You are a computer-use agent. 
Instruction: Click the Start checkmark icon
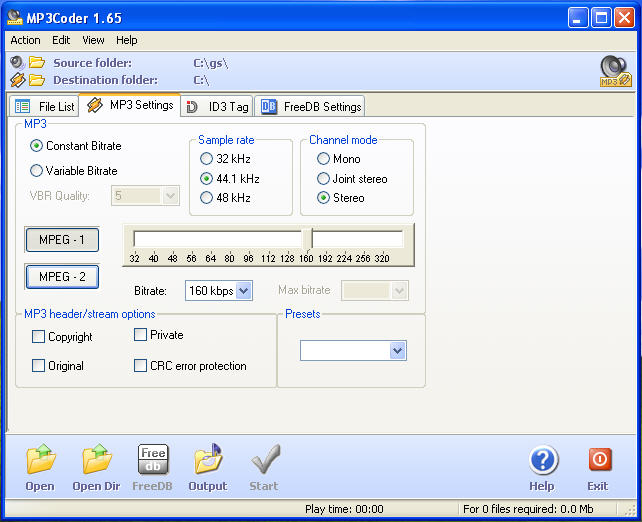coord(265,459)
